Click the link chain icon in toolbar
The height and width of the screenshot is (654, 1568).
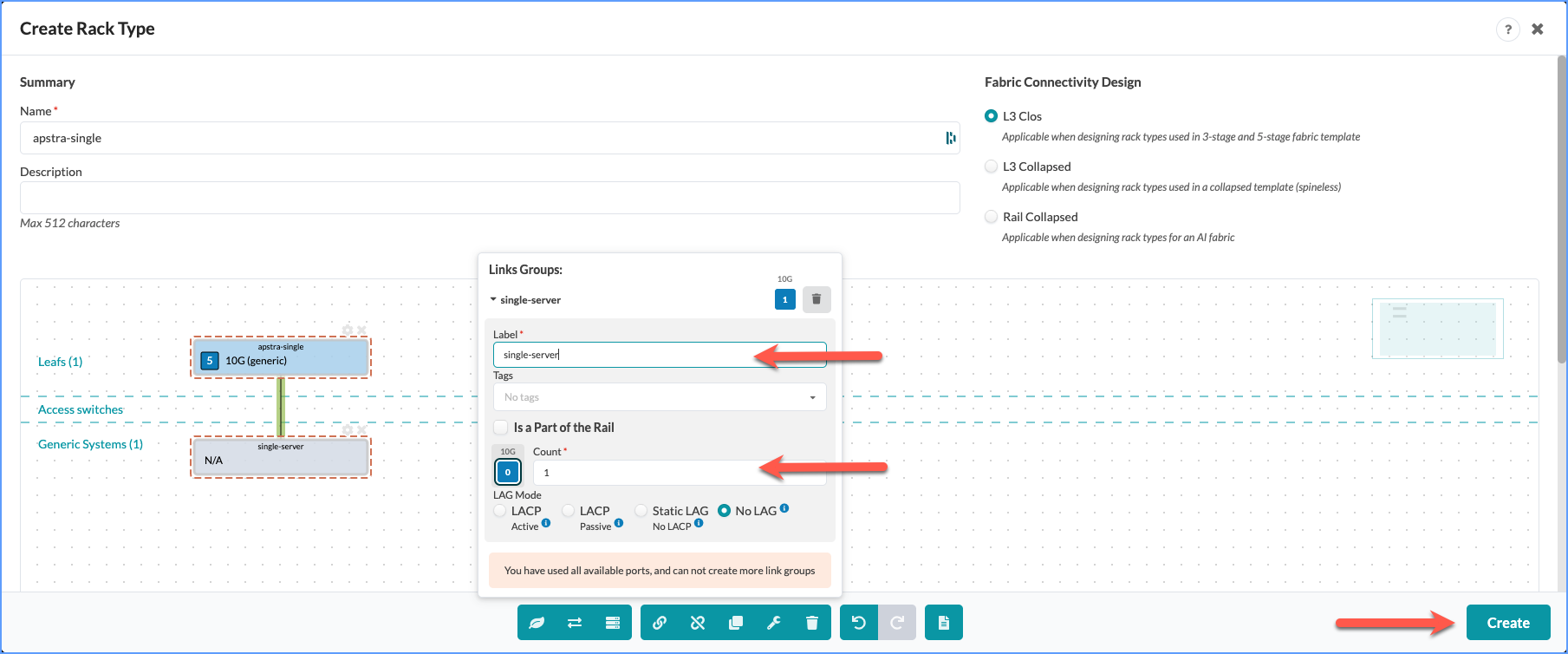pos(660,623)
